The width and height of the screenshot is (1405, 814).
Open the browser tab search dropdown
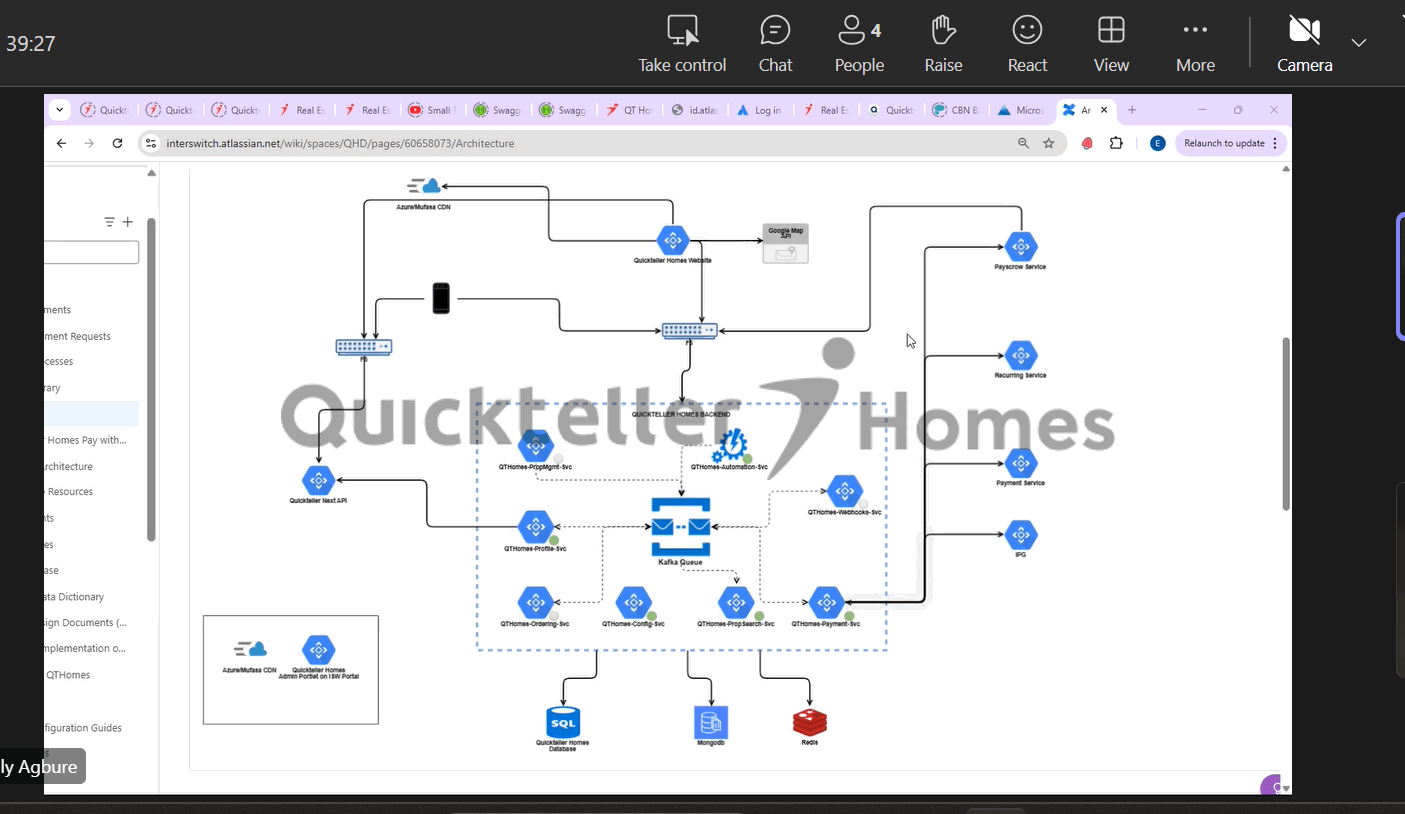[x=58, y=110]
